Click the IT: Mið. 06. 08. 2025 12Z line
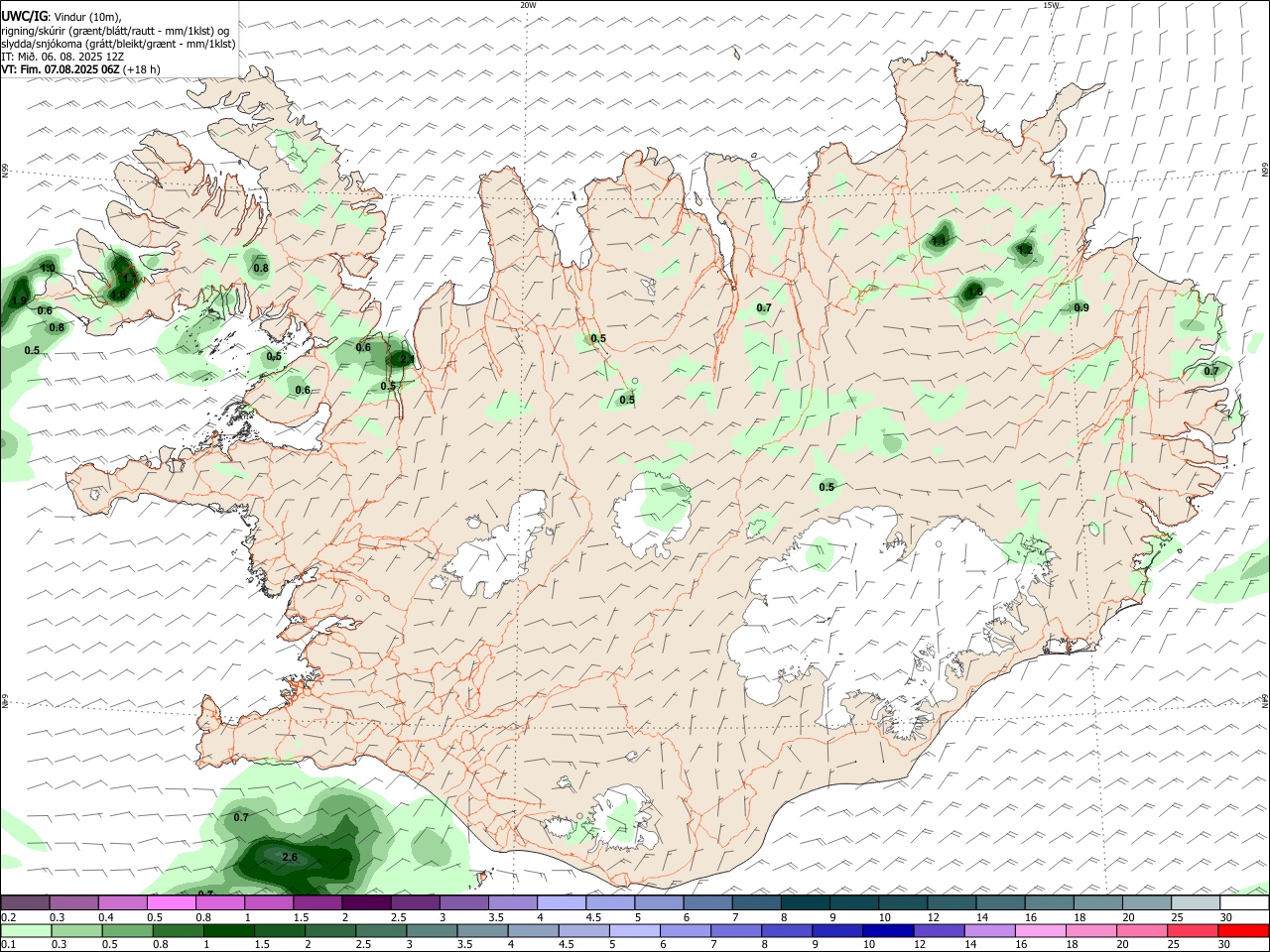 click(63, 57)
